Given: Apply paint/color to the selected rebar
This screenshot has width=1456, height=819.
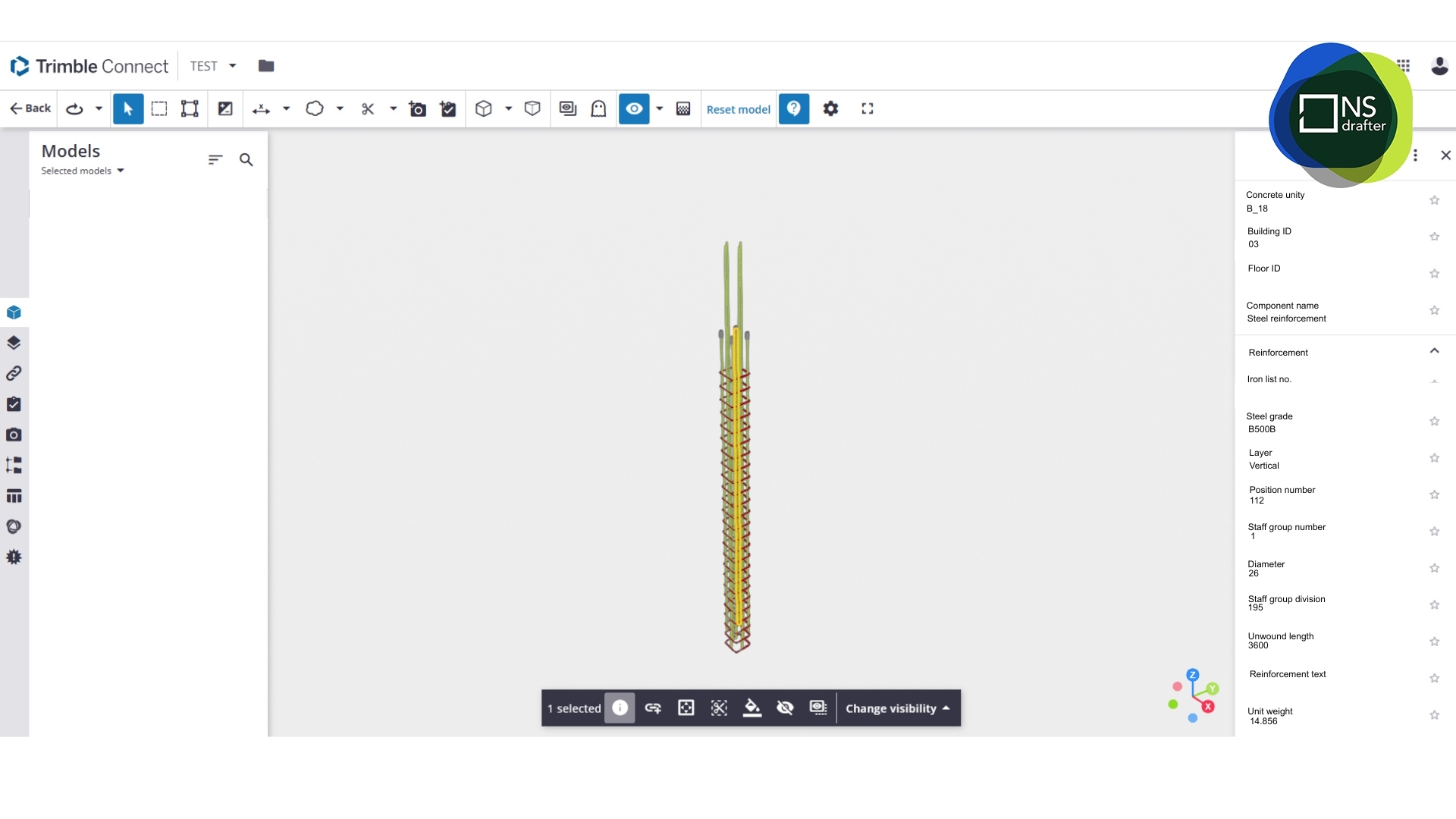Looking at the screenshot, I should click(752, 708).
